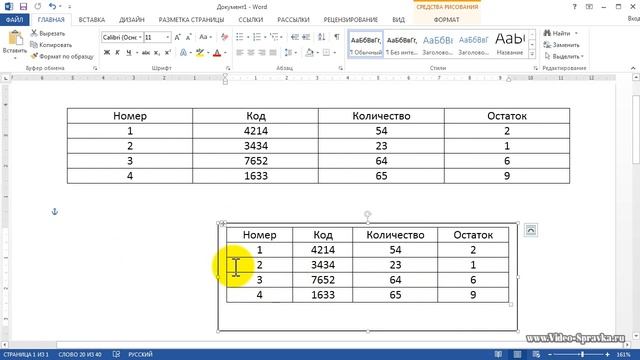
Task: Open the Select (Выделить) dropdown
Action: pos(564,56)
